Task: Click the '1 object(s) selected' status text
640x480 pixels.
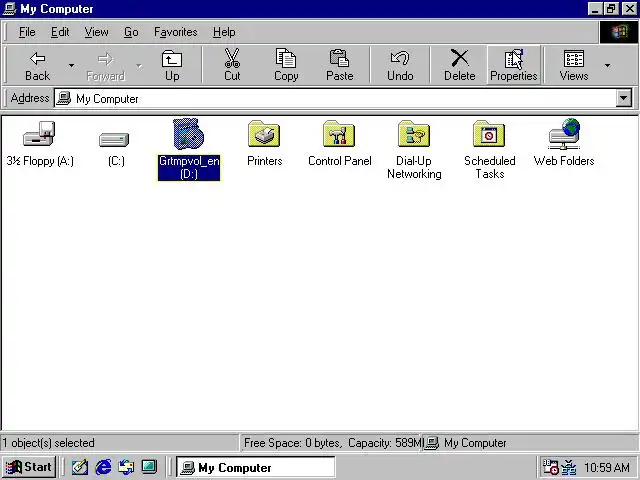Action: click(49, 443)
